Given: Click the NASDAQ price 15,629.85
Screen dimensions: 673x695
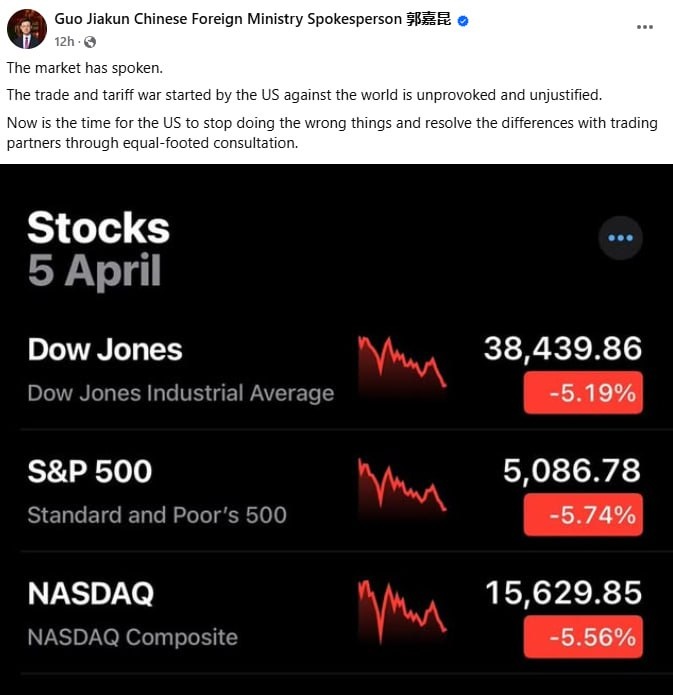Looking at the screenshot, I should pos(563,592).
